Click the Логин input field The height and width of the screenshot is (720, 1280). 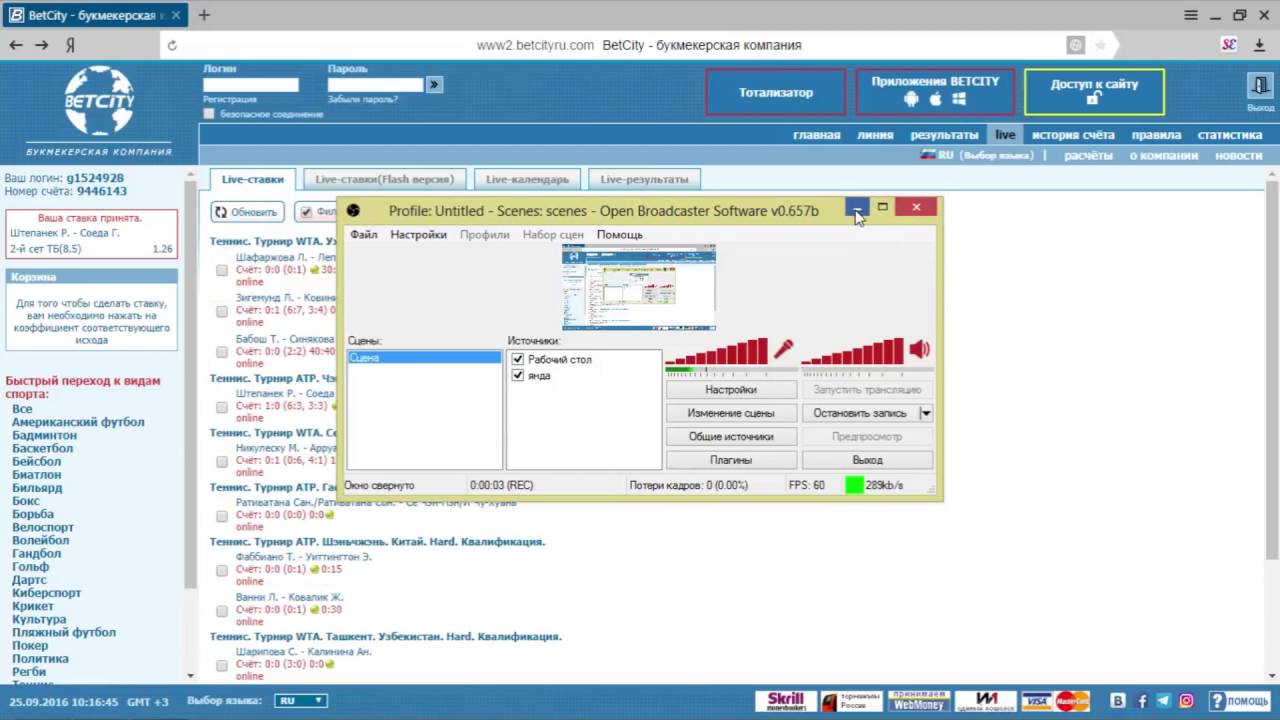pyautogui.click(x=251, y=85)
